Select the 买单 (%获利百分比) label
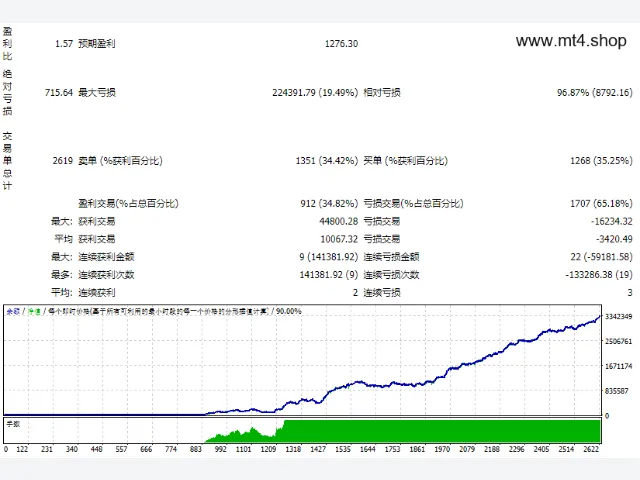Viewport: 640px width, 480px height. coord(406,161)
